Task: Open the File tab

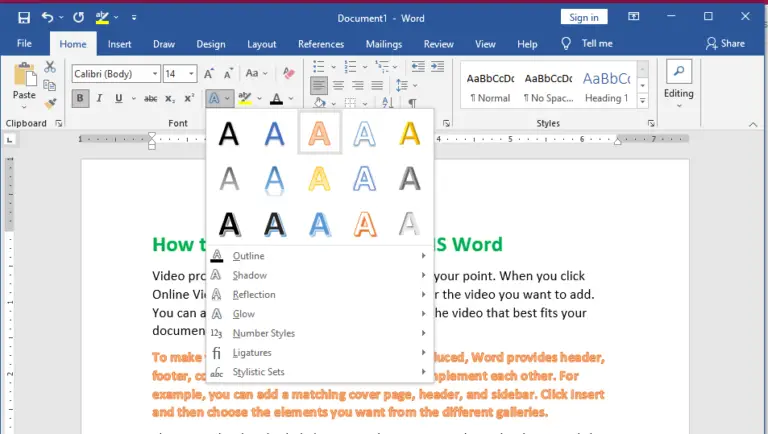Action: pyautogui.click(x=24, y=44)
